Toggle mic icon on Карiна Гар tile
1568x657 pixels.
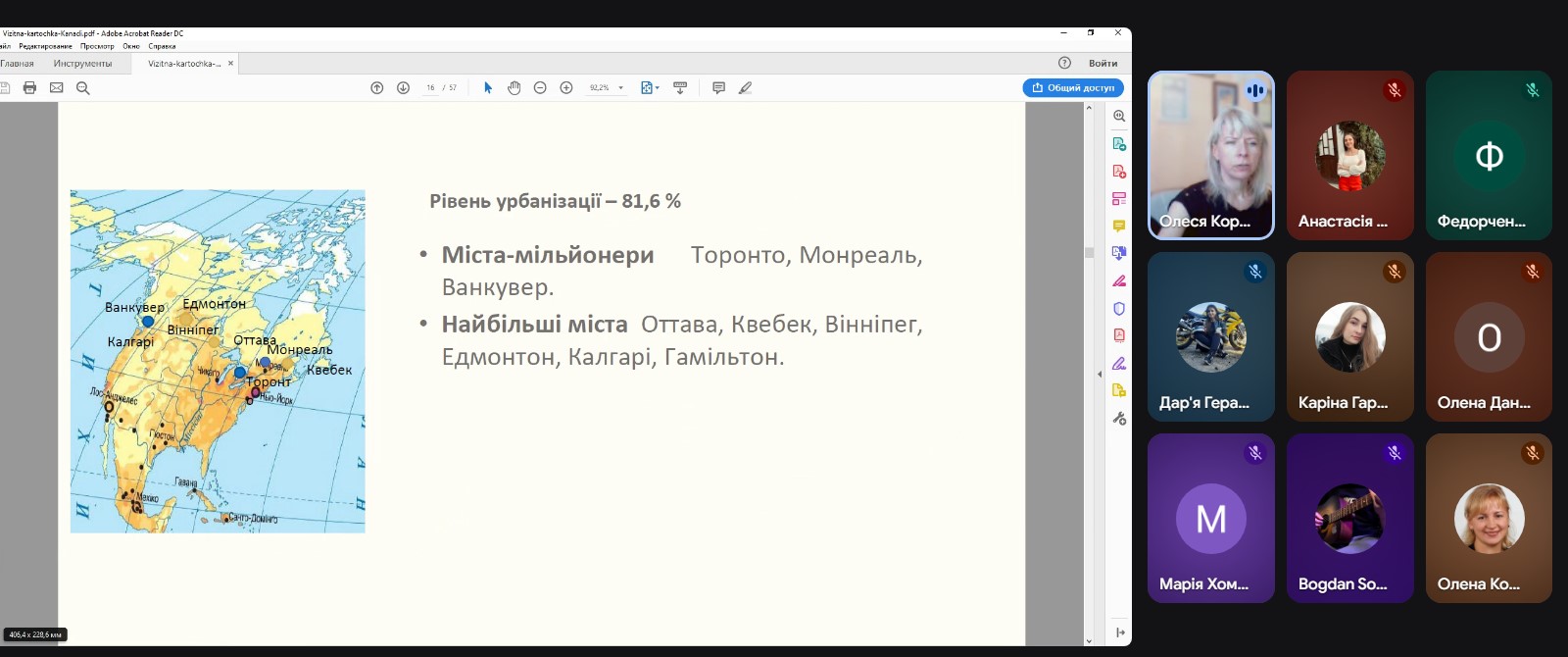click(x=1394, y=272)
